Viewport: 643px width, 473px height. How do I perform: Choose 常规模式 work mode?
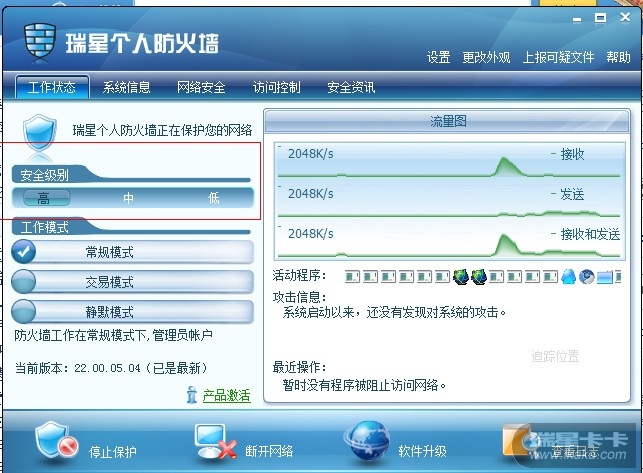point(132,251)
